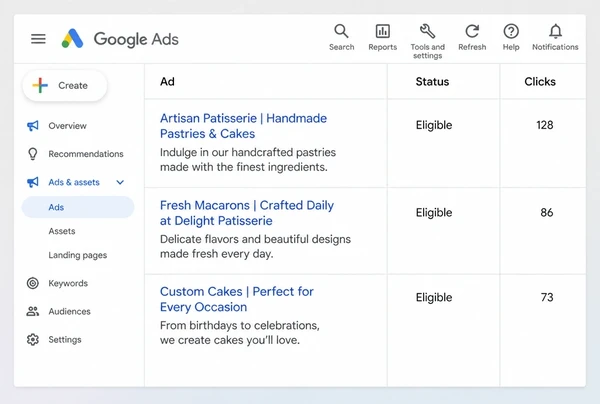Open the Notifications bell icon
The height and width of the screenshot is (404, 600).
tap(555, 31)
